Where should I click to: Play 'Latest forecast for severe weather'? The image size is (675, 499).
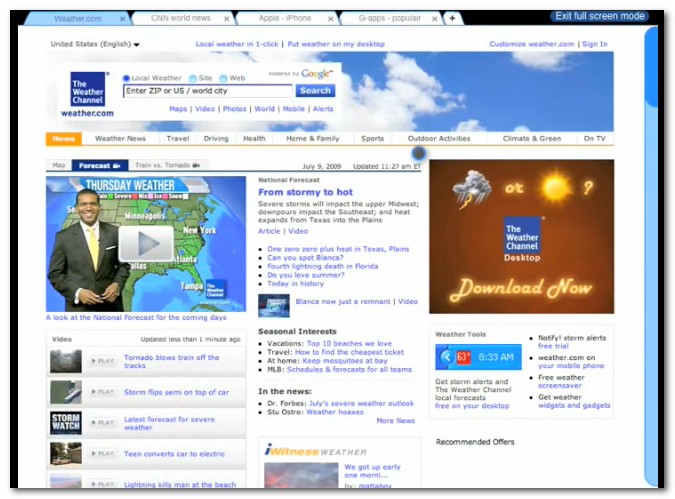103,423
